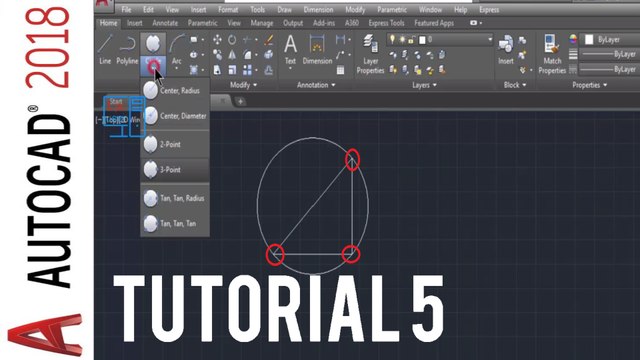640x360 pixels.
Task: Expand the Layers panel
Action: [424, 85]
